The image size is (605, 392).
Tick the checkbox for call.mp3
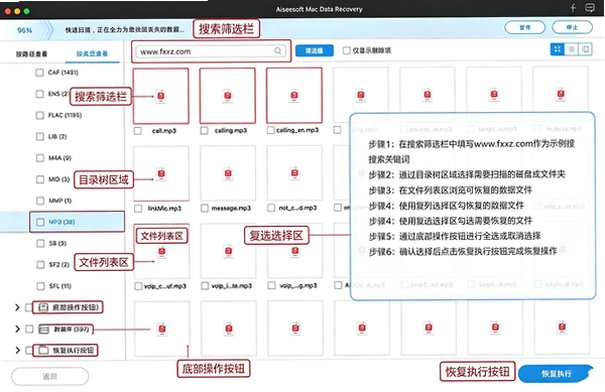click(137, 131)
